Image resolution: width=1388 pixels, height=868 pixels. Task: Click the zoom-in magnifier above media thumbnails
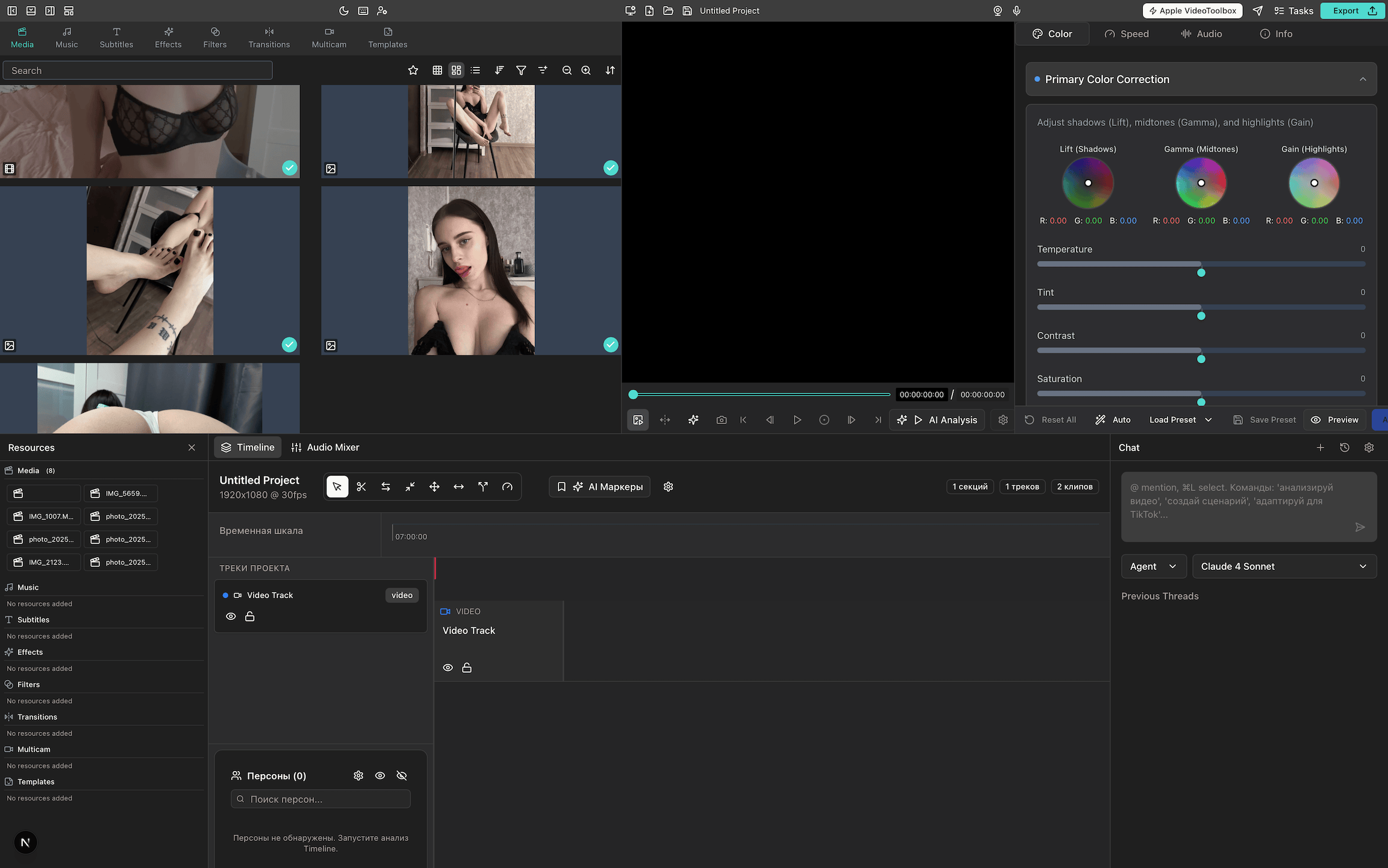(586, 70)
